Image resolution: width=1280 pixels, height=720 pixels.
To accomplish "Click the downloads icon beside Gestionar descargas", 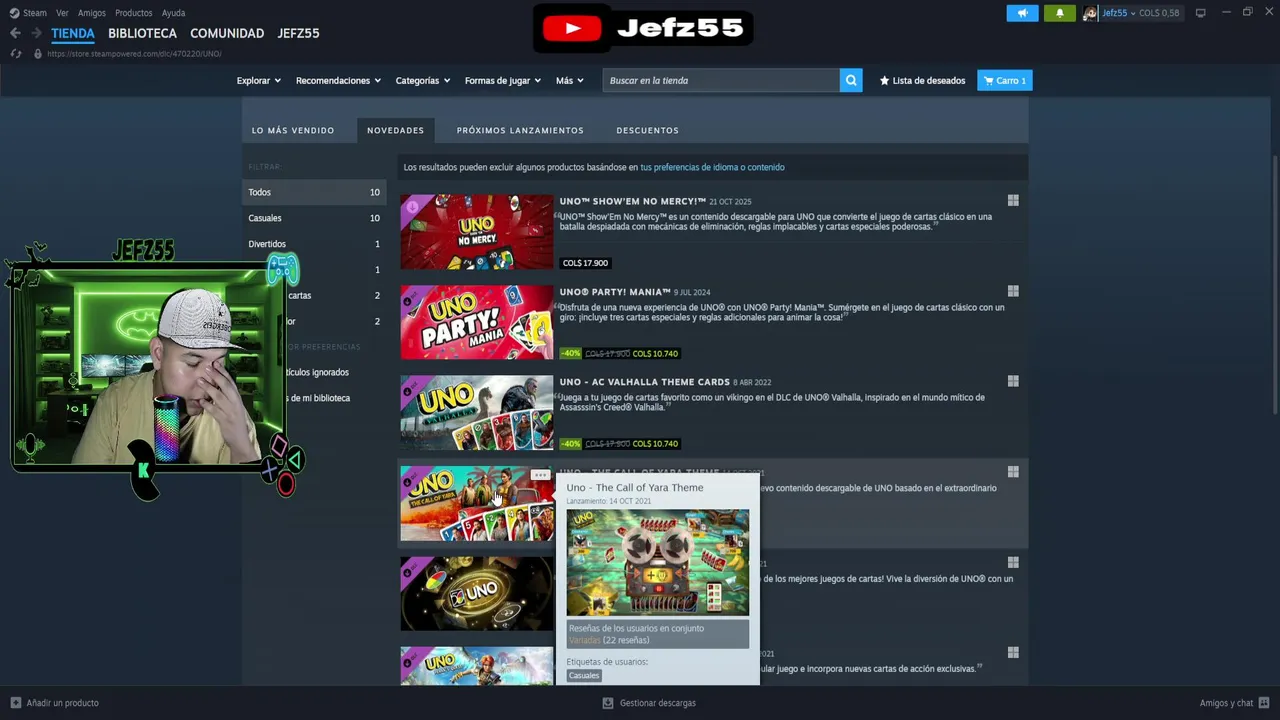I will [608, 703].
